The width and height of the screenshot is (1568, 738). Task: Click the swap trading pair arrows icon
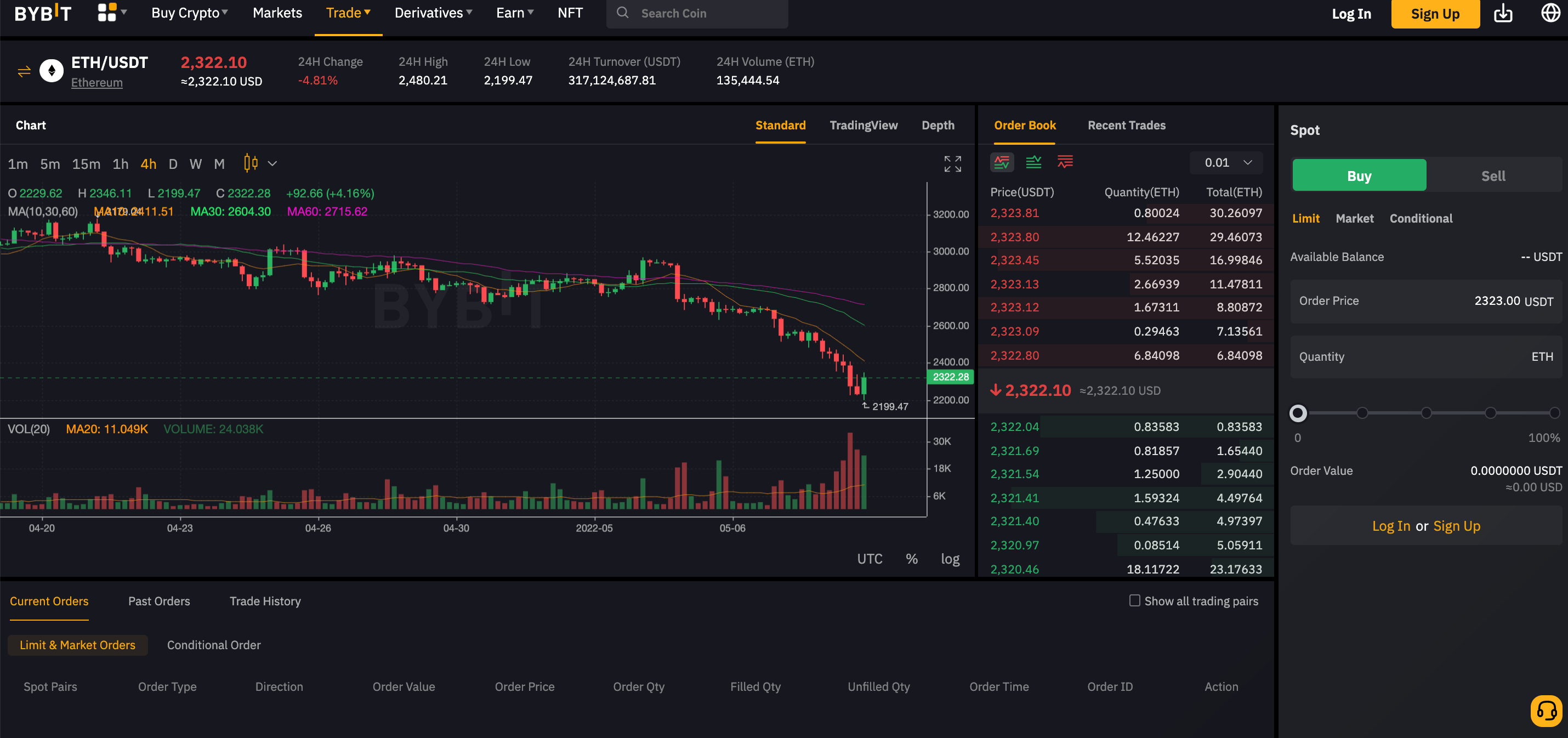(x=24, y=72)
